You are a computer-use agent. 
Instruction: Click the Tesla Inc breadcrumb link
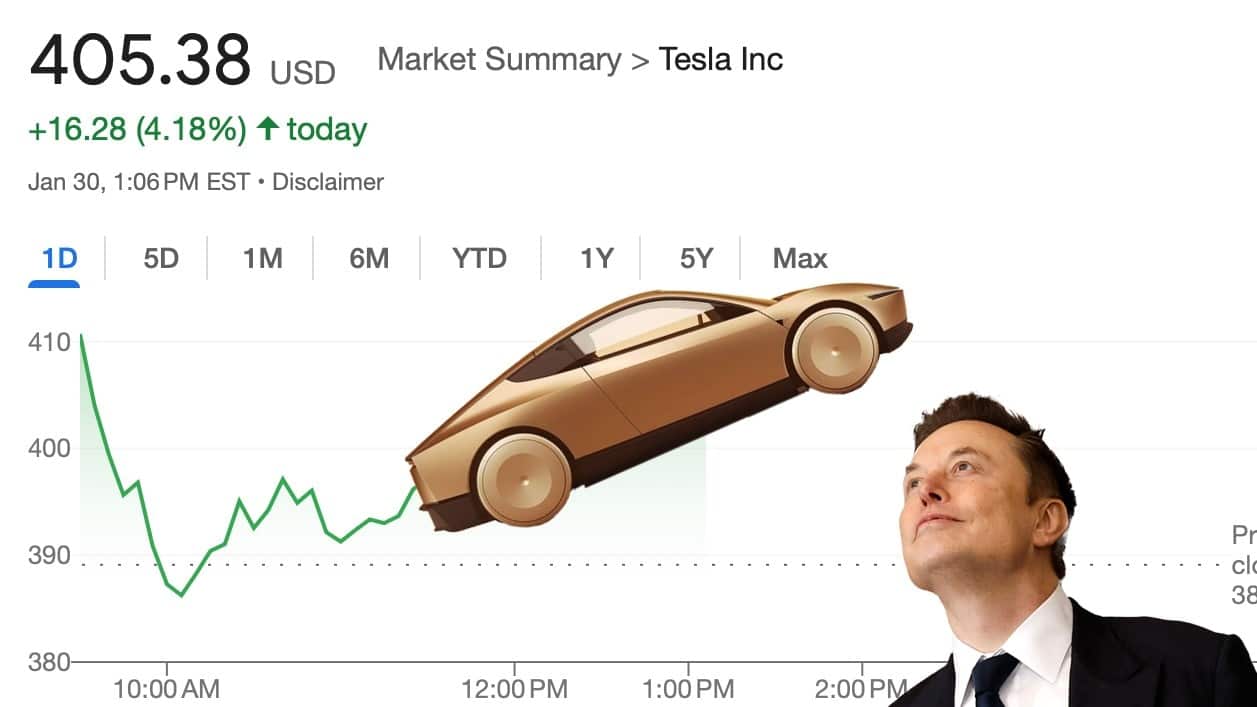coord(721,59)
